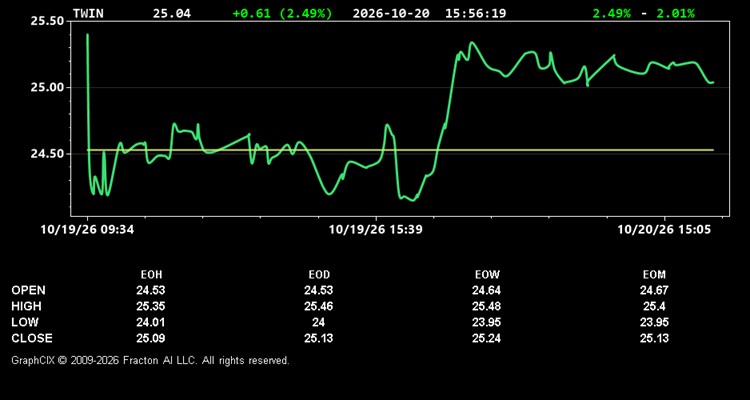Select EOW low value 23.95
750x400 pixels.
pyautogui.click(x=486, y=322)
